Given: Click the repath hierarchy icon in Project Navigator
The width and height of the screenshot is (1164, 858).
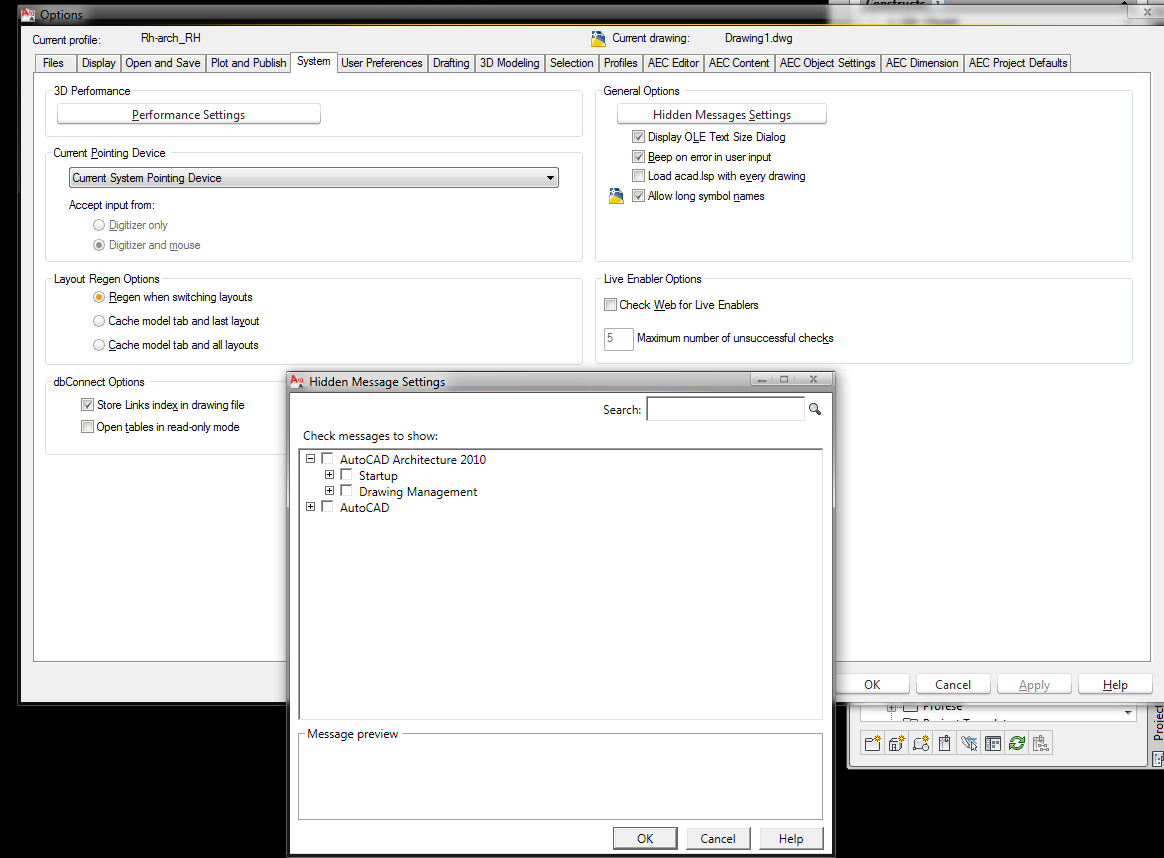Looking at the screenshot, I should (x=1041, y=743).
